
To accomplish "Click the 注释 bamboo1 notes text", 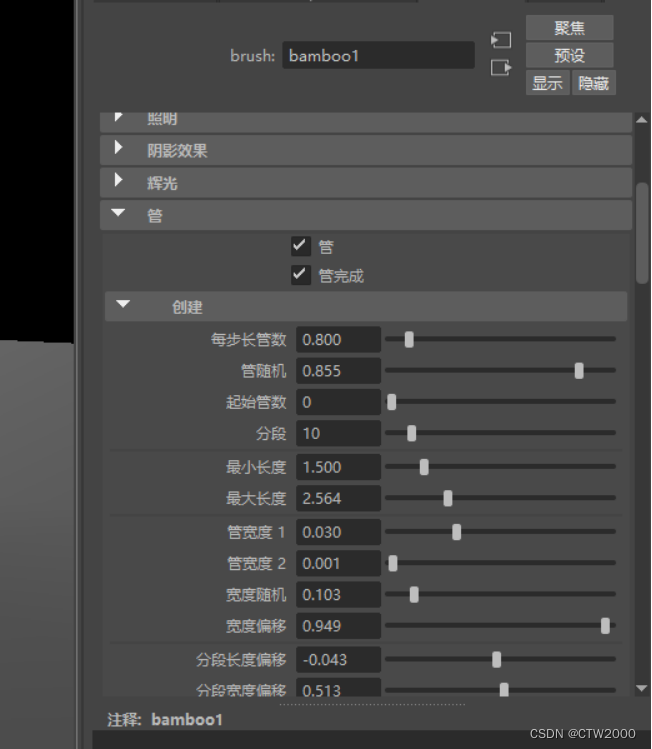I will coord(165,719).
